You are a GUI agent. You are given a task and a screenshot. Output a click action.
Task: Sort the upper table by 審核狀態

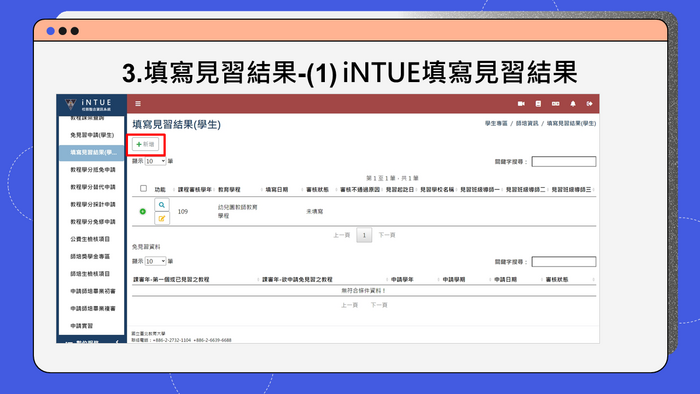317,190
